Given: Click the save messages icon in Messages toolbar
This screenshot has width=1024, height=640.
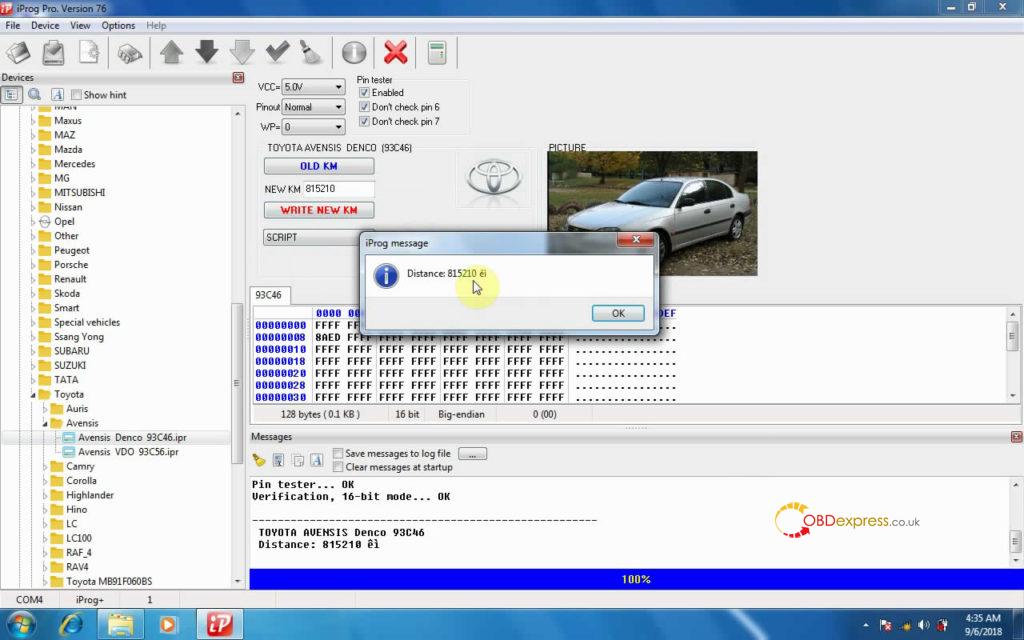Looking at the screenshot, I should pos(278,460).
